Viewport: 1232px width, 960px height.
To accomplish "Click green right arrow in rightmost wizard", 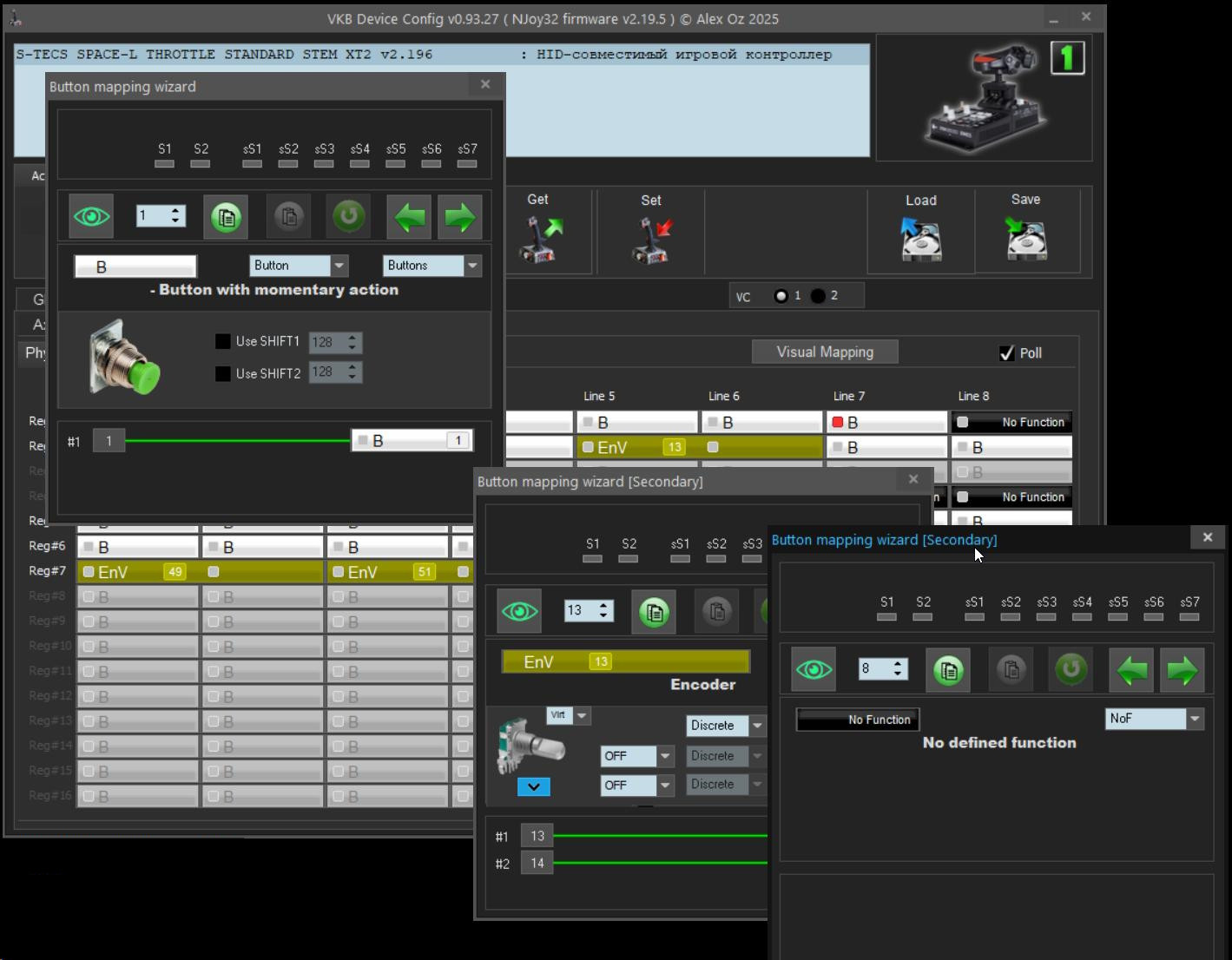I will point(1182,670).
